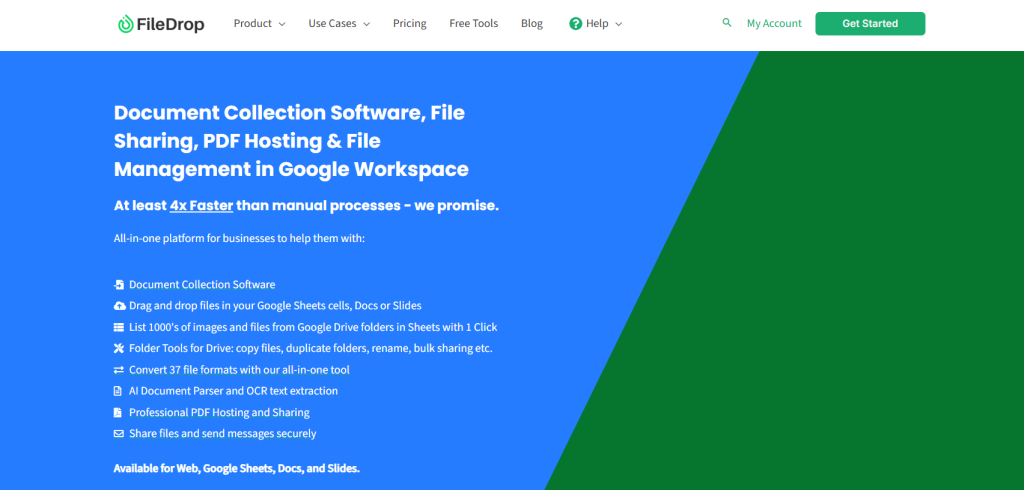Screen dimensions: 1024x490
Task: Click AI Document Parser and OCR text
Action: [233, 391]
